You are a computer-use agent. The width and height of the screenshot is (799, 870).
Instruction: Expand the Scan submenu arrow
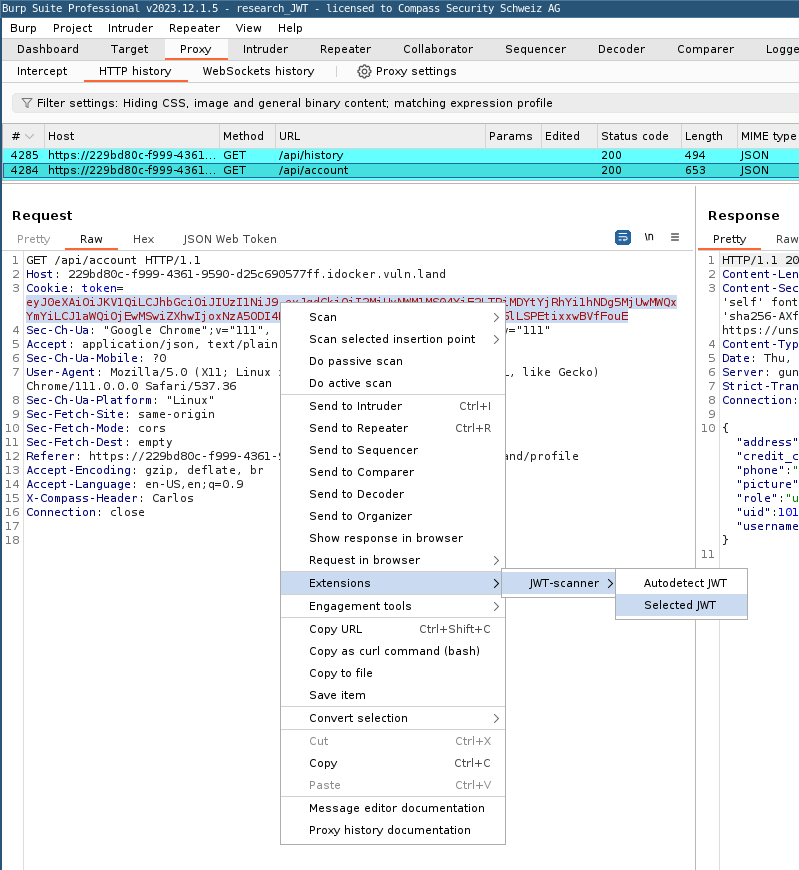496,317
